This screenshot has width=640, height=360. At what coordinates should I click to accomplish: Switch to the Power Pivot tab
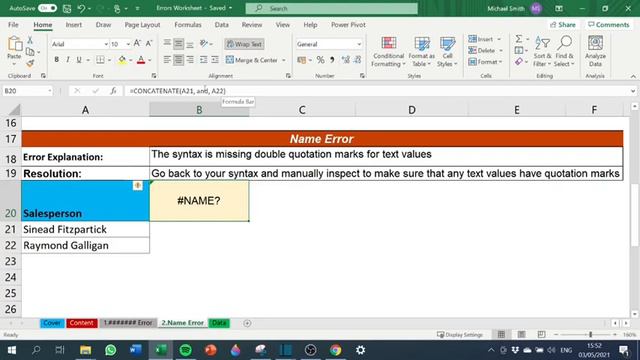tap(348, 25)
